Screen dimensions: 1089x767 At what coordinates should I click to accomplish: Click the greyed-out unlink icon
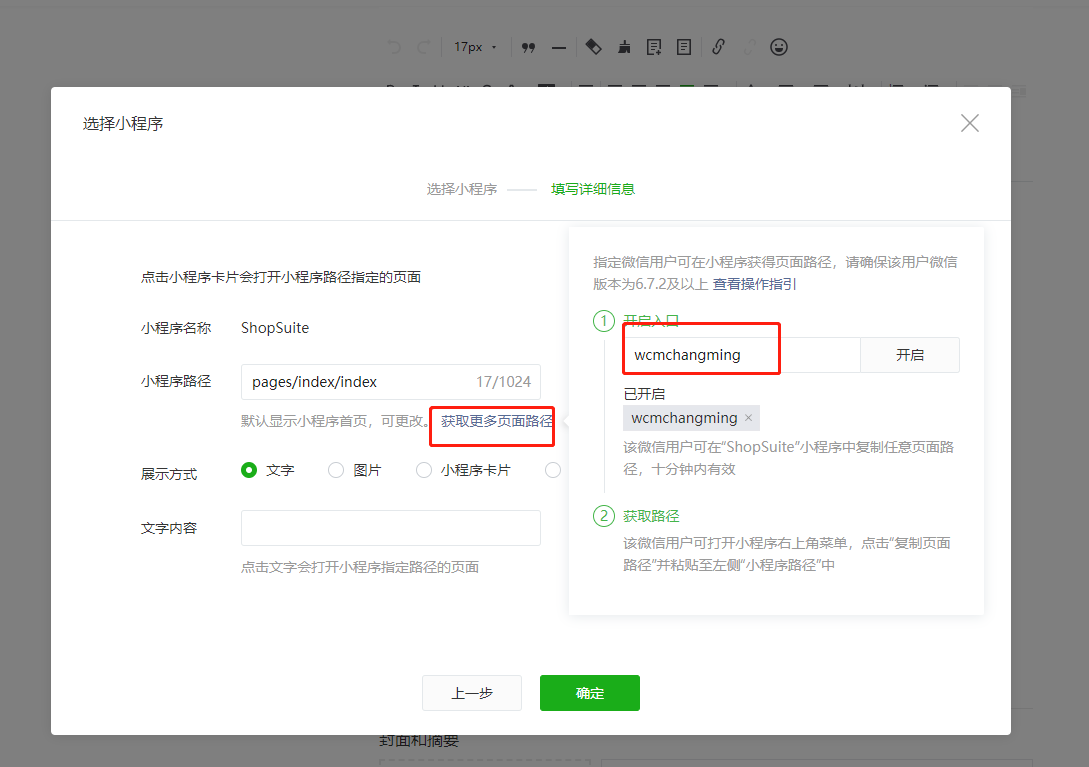pos(749,47)
